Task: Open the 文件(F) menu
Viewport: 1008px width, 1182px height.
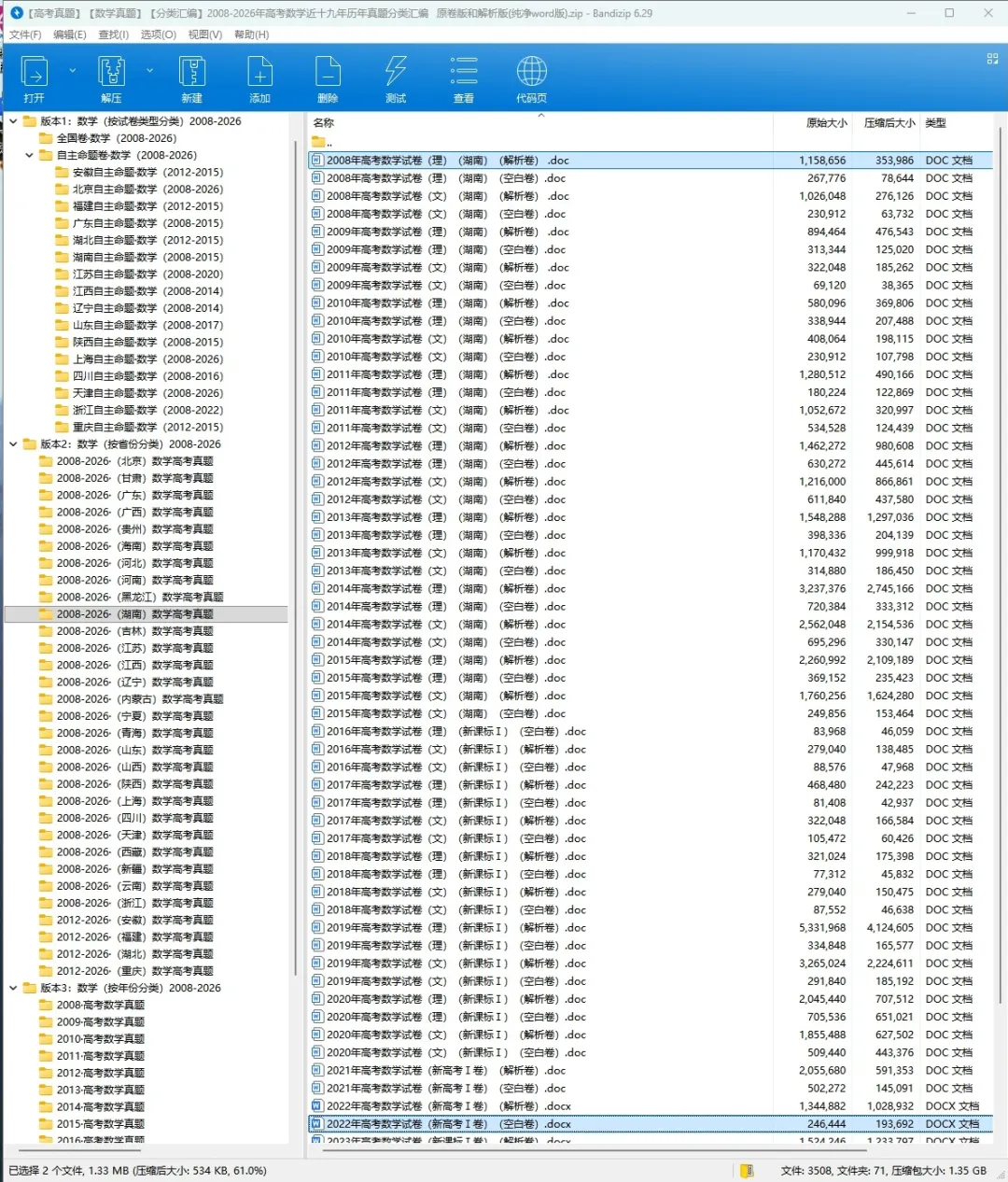Action: 25,35
